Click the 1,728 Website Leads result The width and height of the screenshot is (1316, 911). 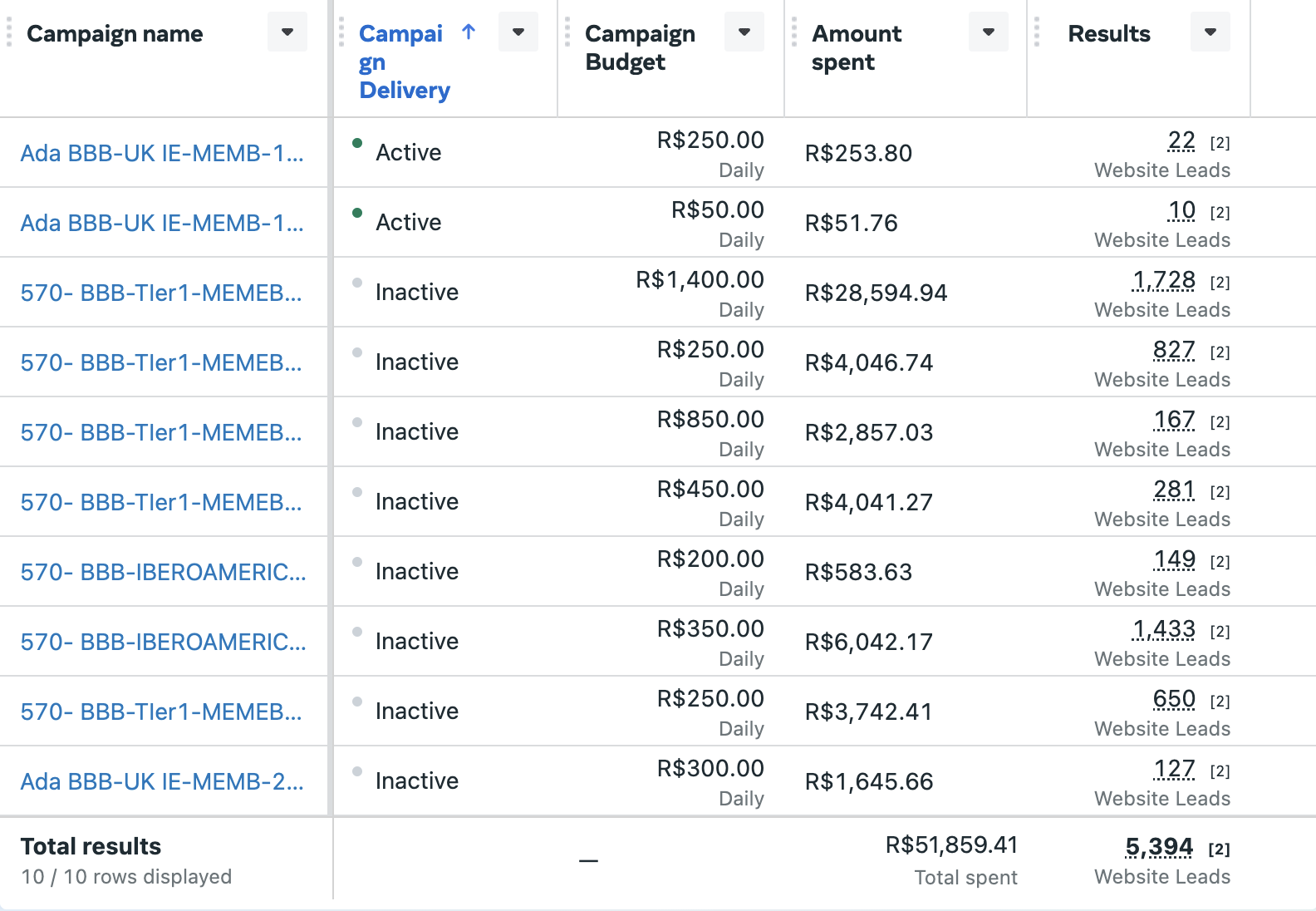coord(1164,281)
